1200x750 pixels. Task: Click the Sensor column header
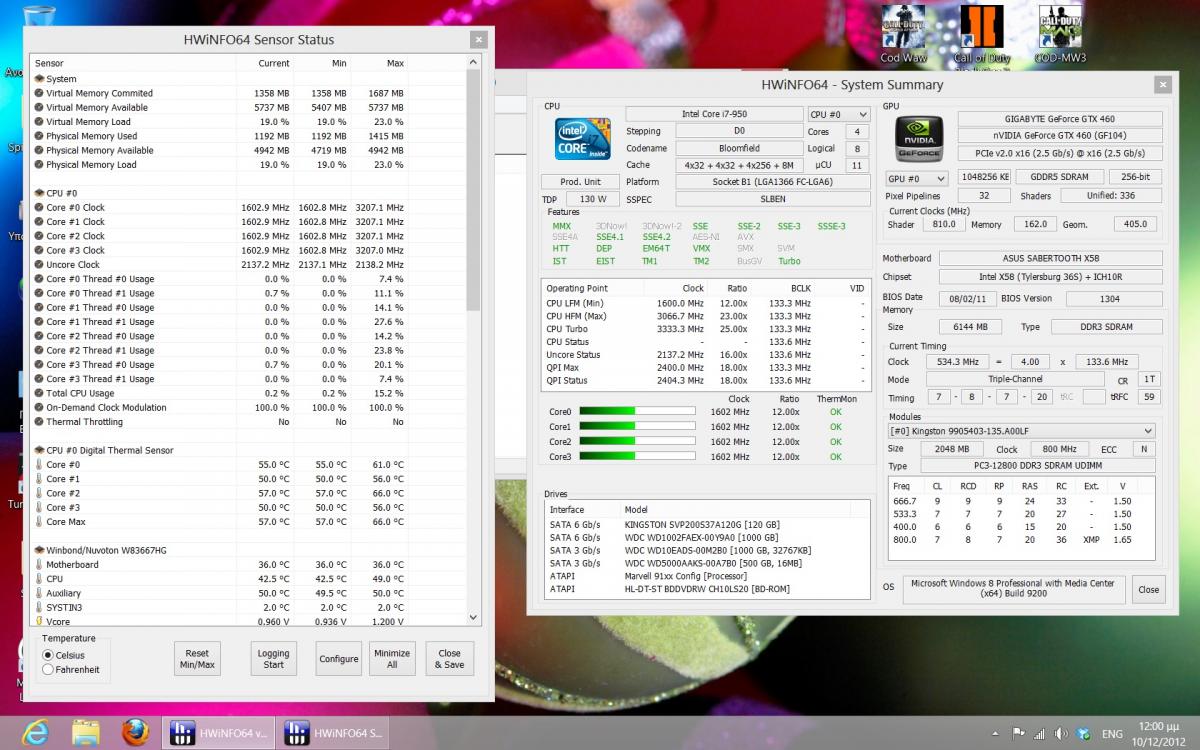133,63
